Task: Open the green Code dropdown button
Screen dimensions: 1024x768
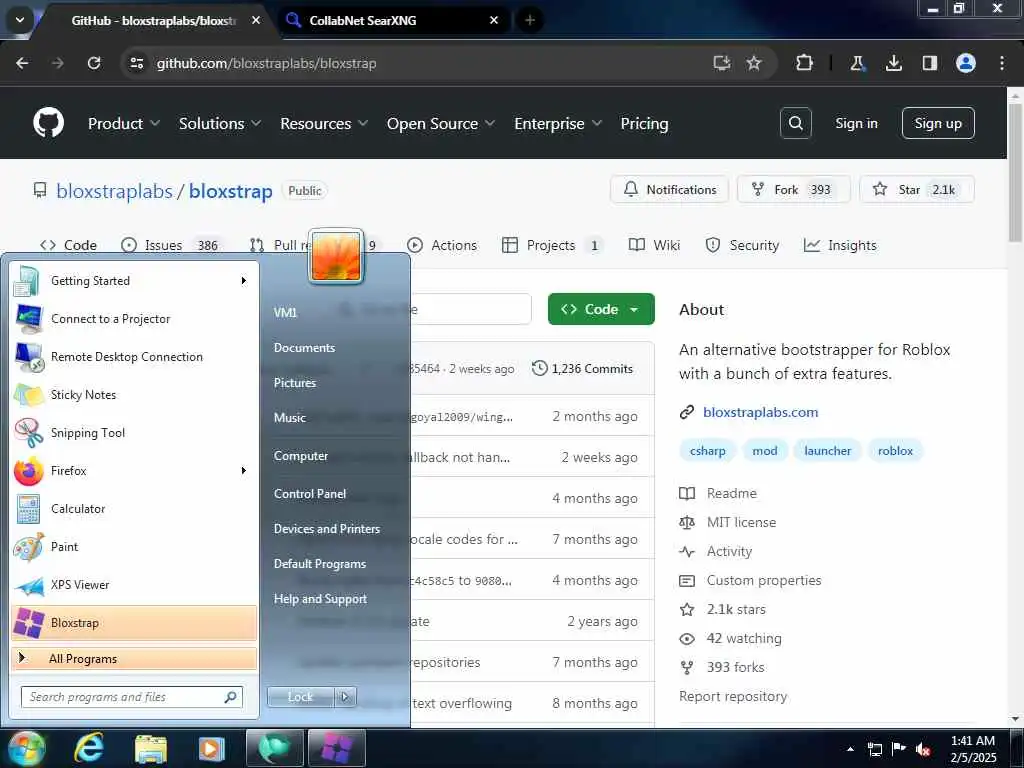Action: click(601, 309)
